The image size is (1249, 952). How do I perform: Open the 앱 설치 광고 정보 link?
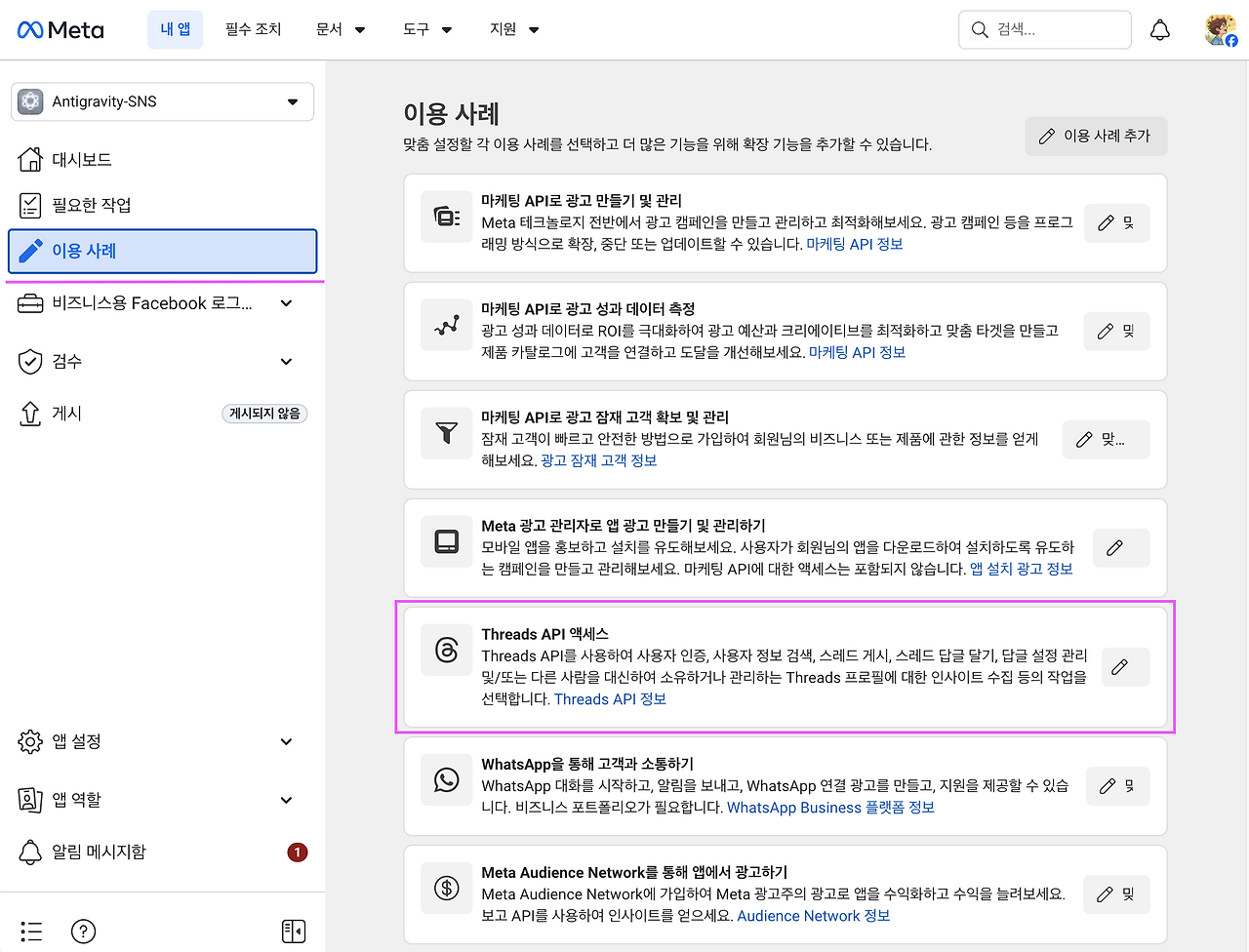click(1022, 570)
